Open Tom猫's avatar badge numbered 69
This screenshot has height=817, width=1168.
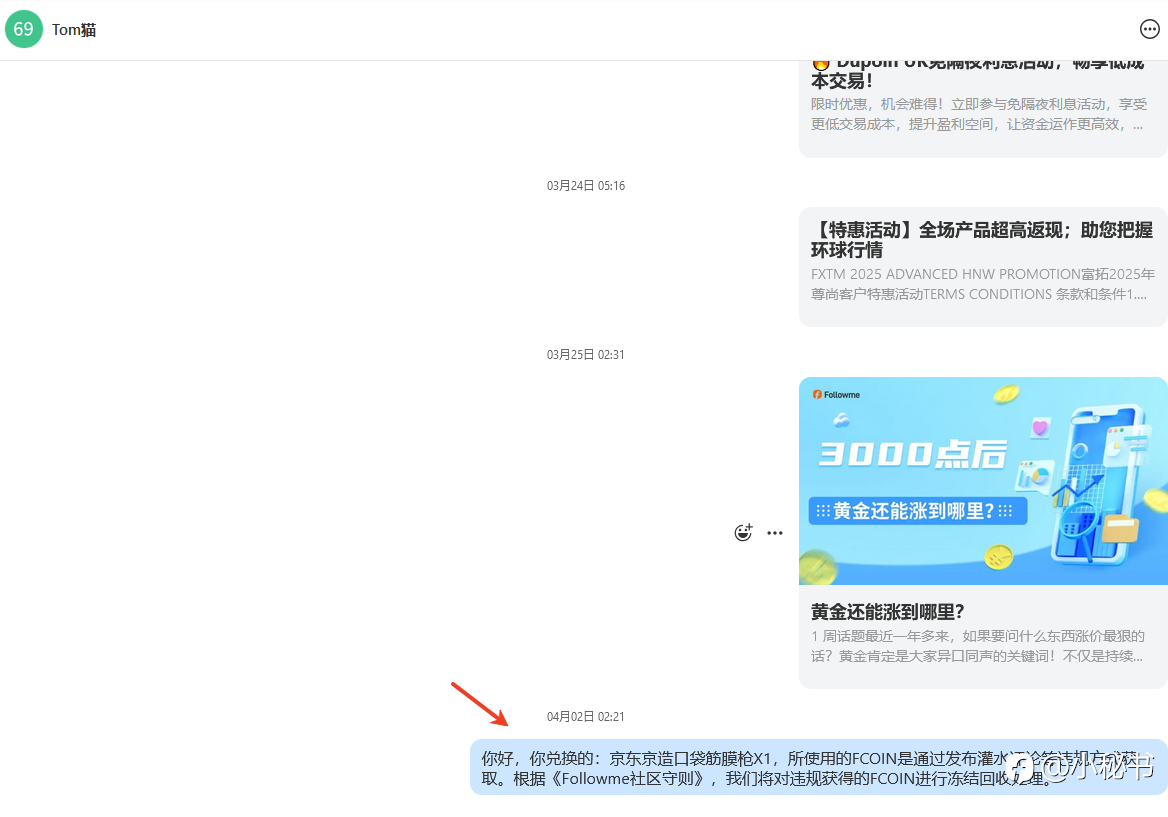click(x=24, y=29)
